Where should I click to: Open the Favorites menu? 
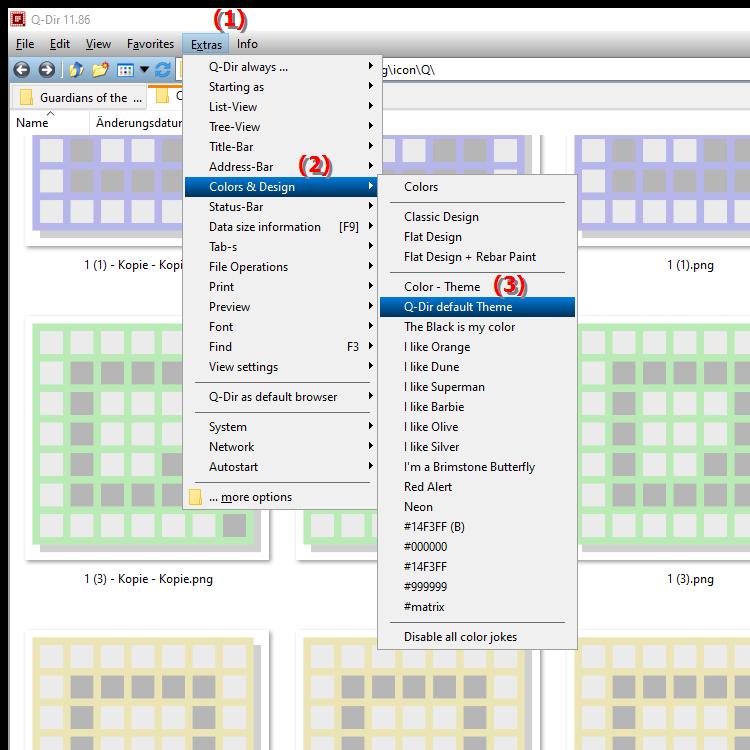point(150,44)
